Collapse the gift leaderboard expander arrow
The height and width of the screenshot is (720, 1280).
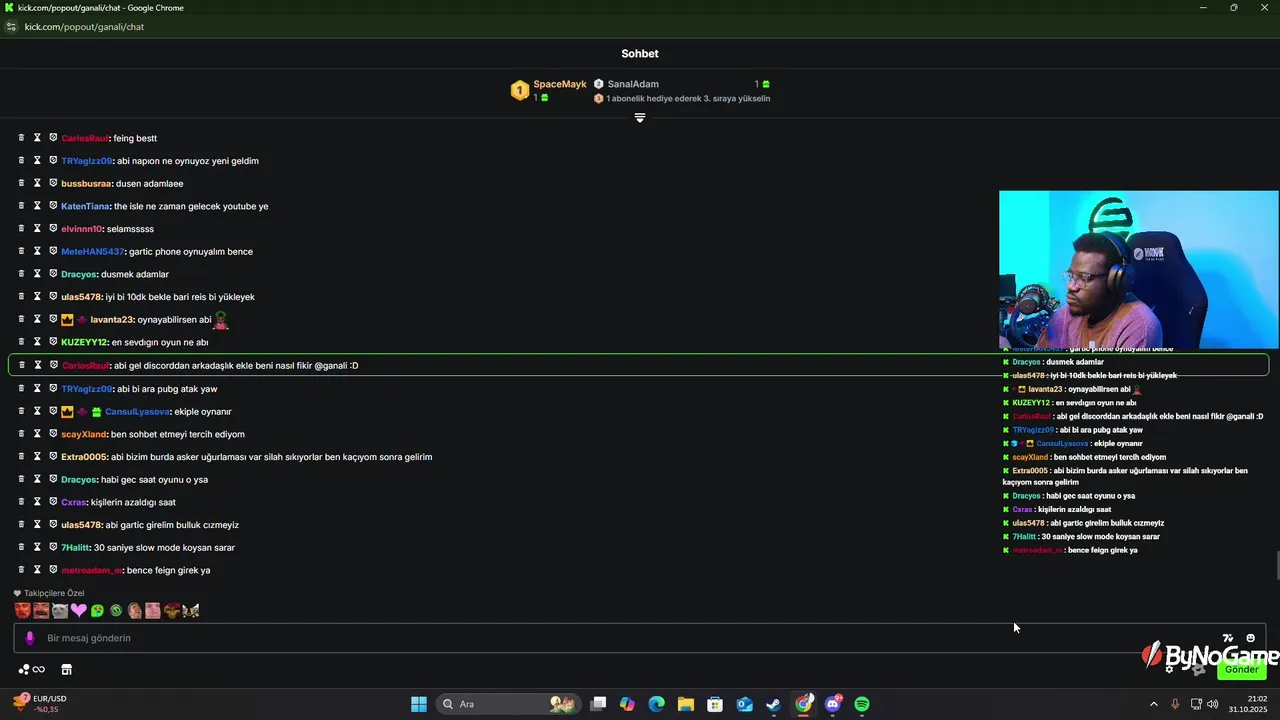coord(640,118)
